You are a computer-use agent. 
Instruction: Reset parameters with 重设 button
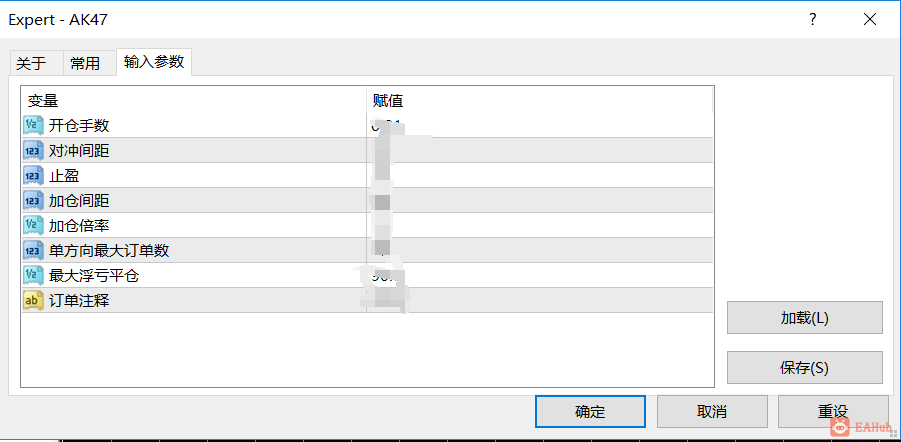pyautogui.click(x=833, y=412)
